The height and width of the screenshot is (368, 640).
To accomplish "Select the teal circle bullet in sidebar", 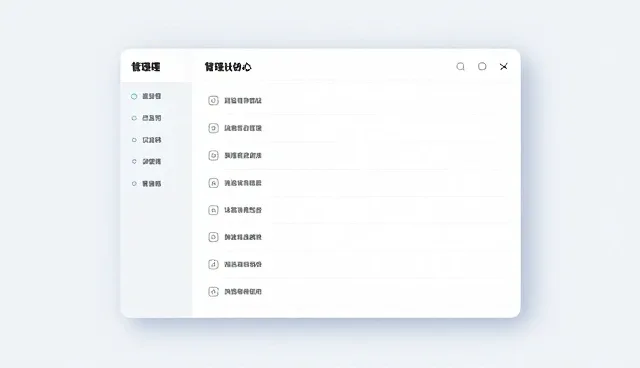I will point(134,96).
